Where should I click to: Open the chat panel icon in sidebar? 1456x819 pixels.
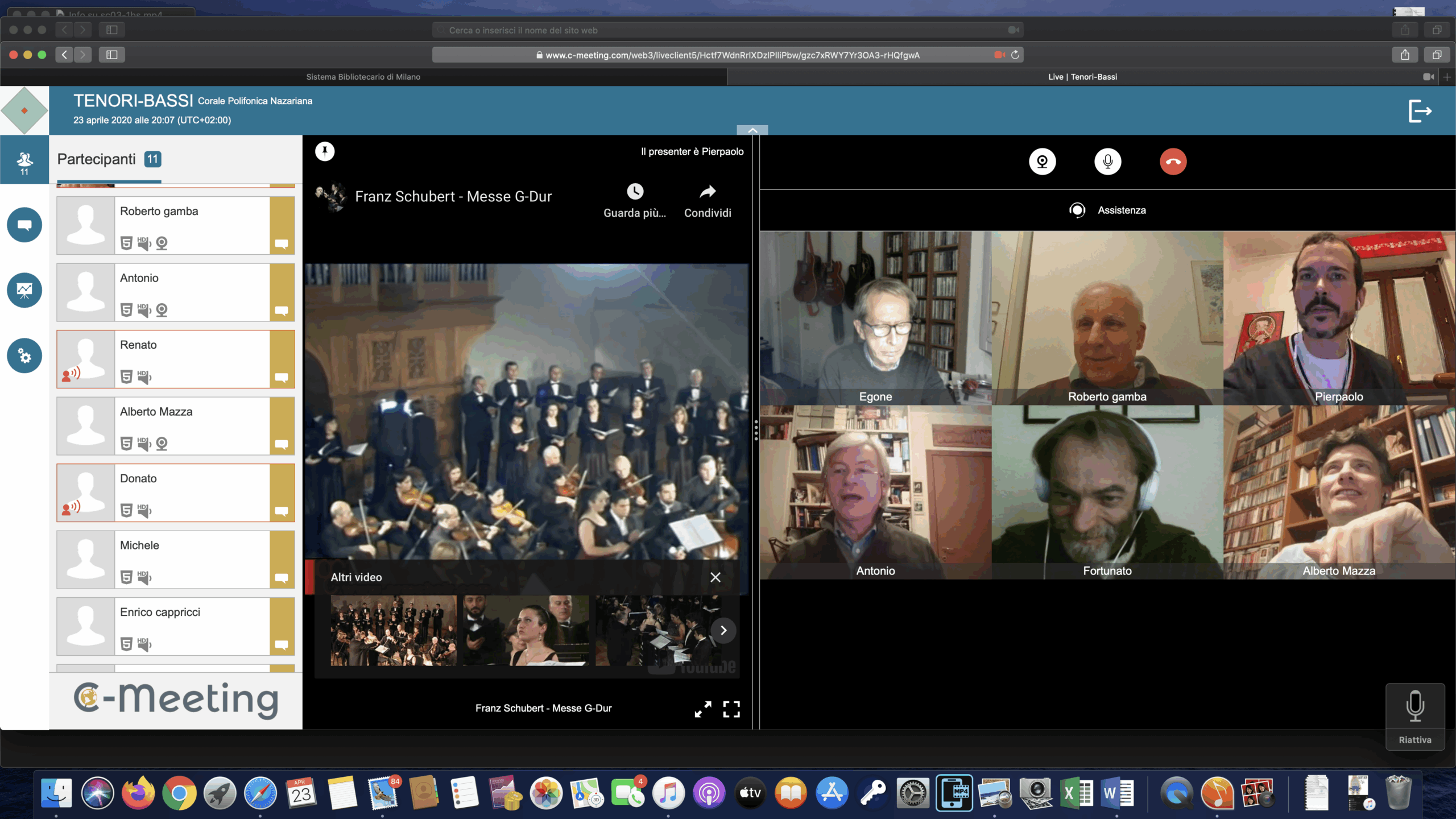click(x=24, y=225)
